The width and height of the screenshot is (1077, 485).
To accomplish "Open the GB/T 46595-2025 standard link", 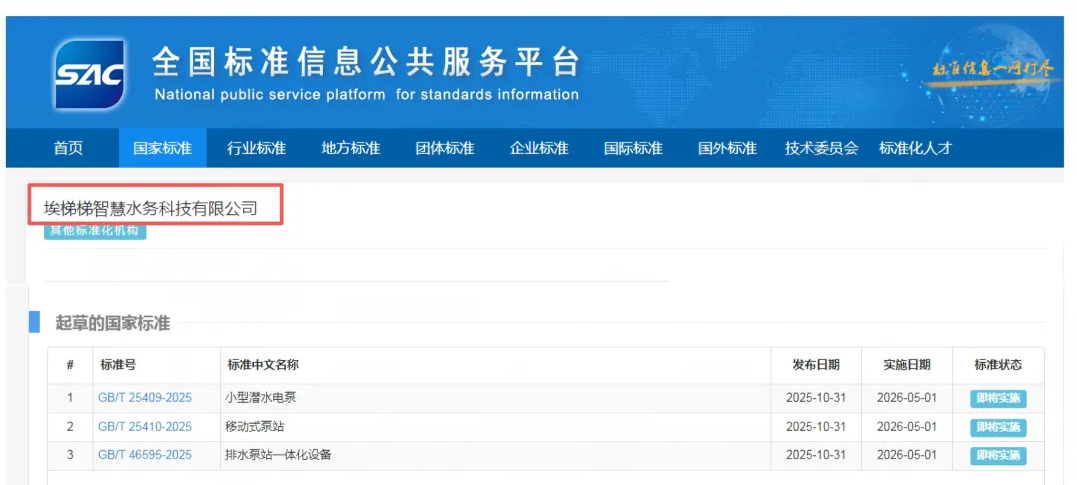I will 145,455.
